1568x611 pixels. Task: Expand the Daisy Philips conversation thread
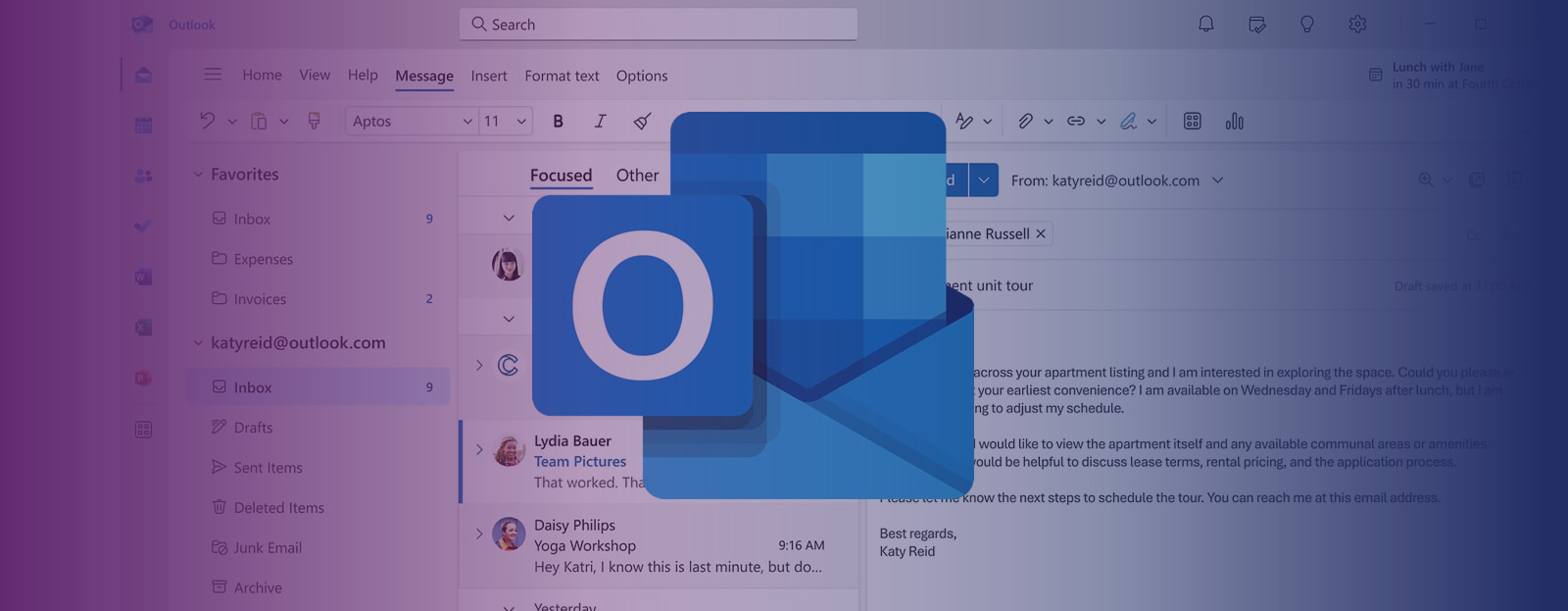click(479, 535)
